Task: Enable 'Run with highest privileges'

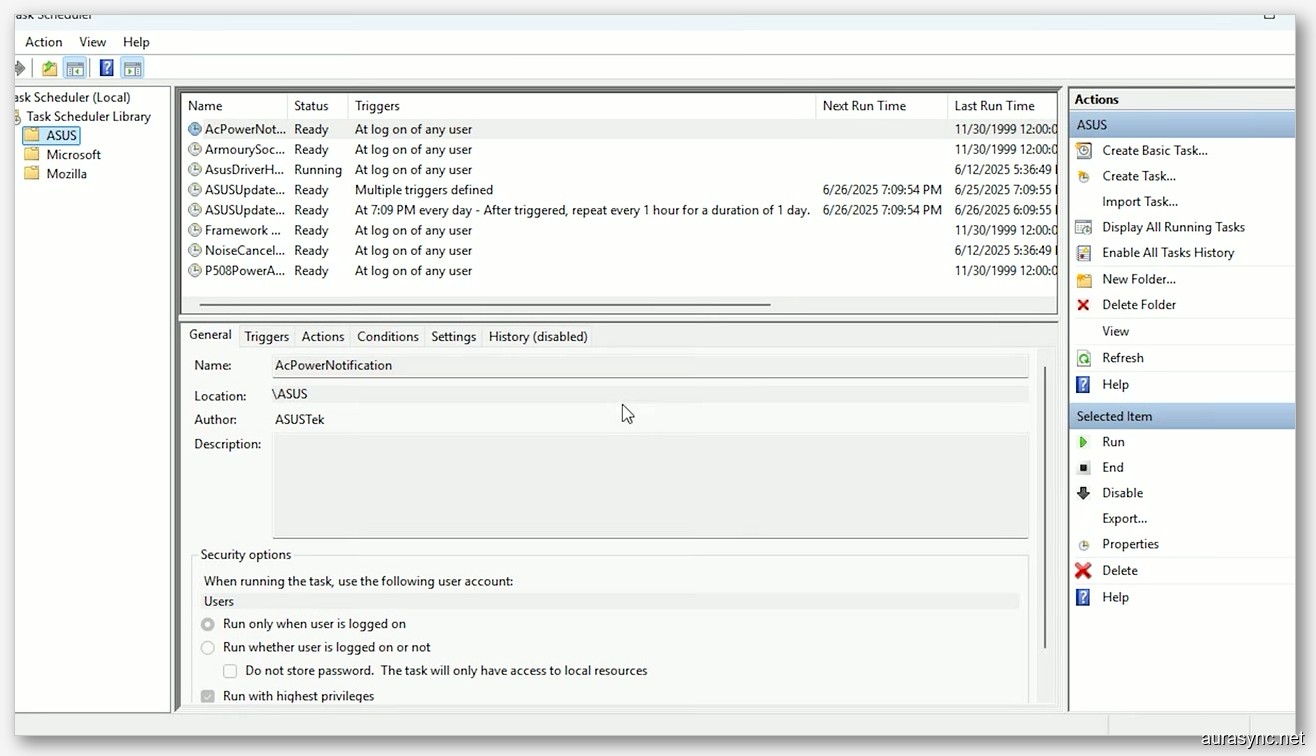Action: click(207, 695)
